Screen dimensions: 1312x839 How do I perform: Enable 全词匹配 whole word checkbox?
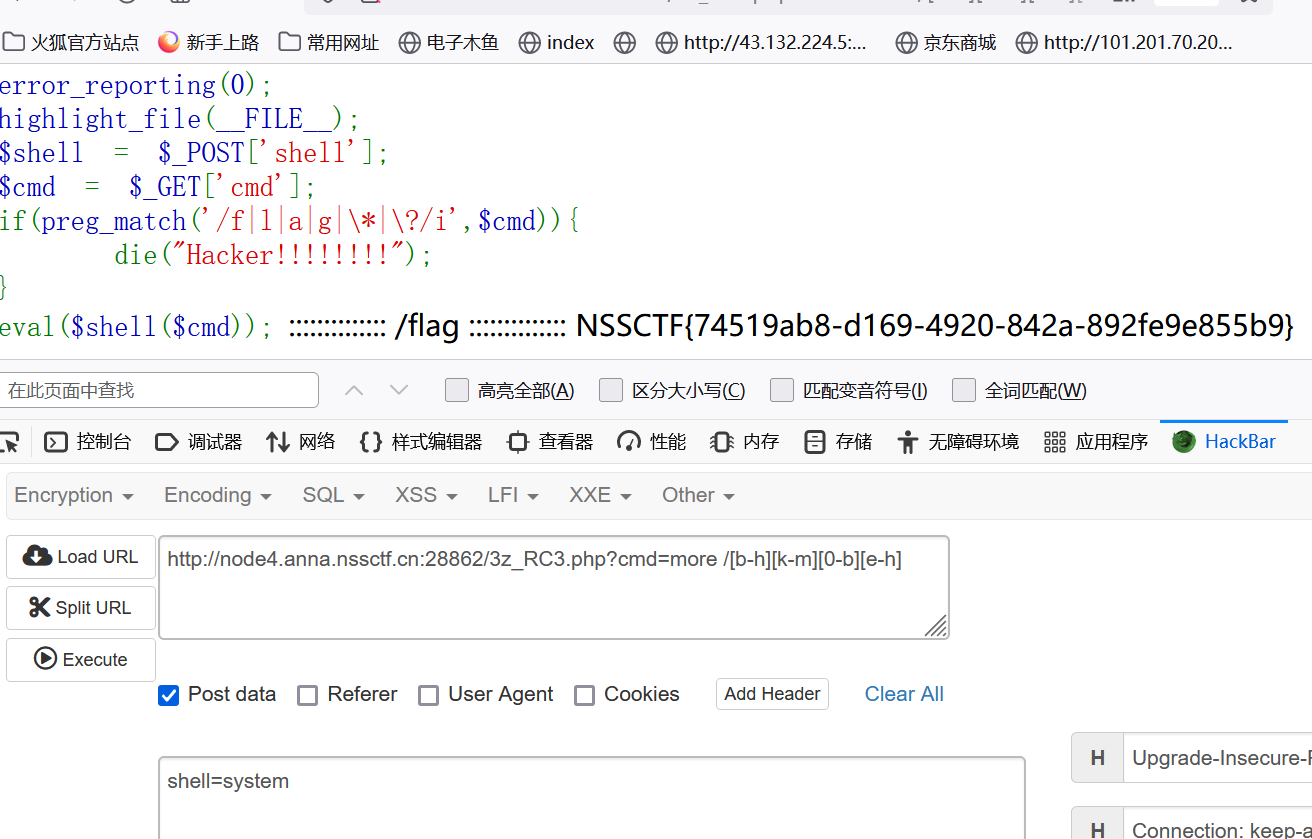coord(964,390)
